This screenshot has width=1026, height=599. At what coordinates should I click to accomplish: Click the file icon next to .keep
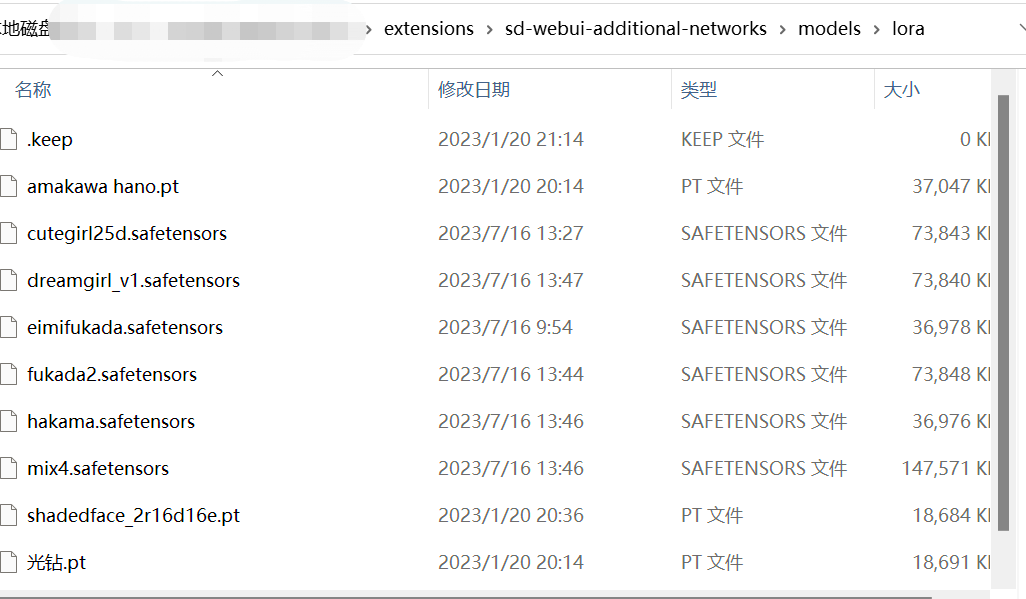click(9, 139)
